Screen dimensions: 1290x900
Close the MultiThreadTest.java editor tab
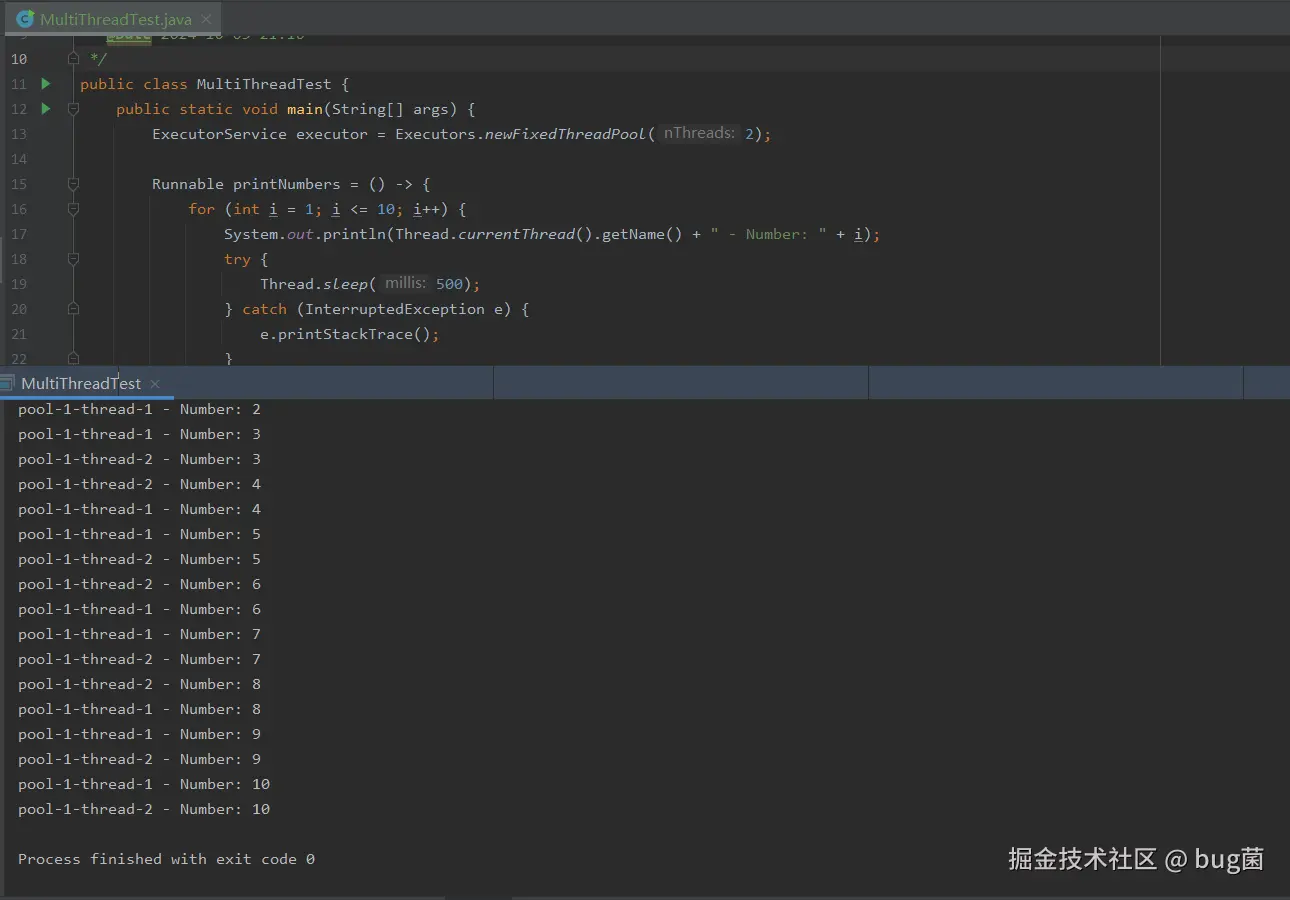click(x=205, y=19)
